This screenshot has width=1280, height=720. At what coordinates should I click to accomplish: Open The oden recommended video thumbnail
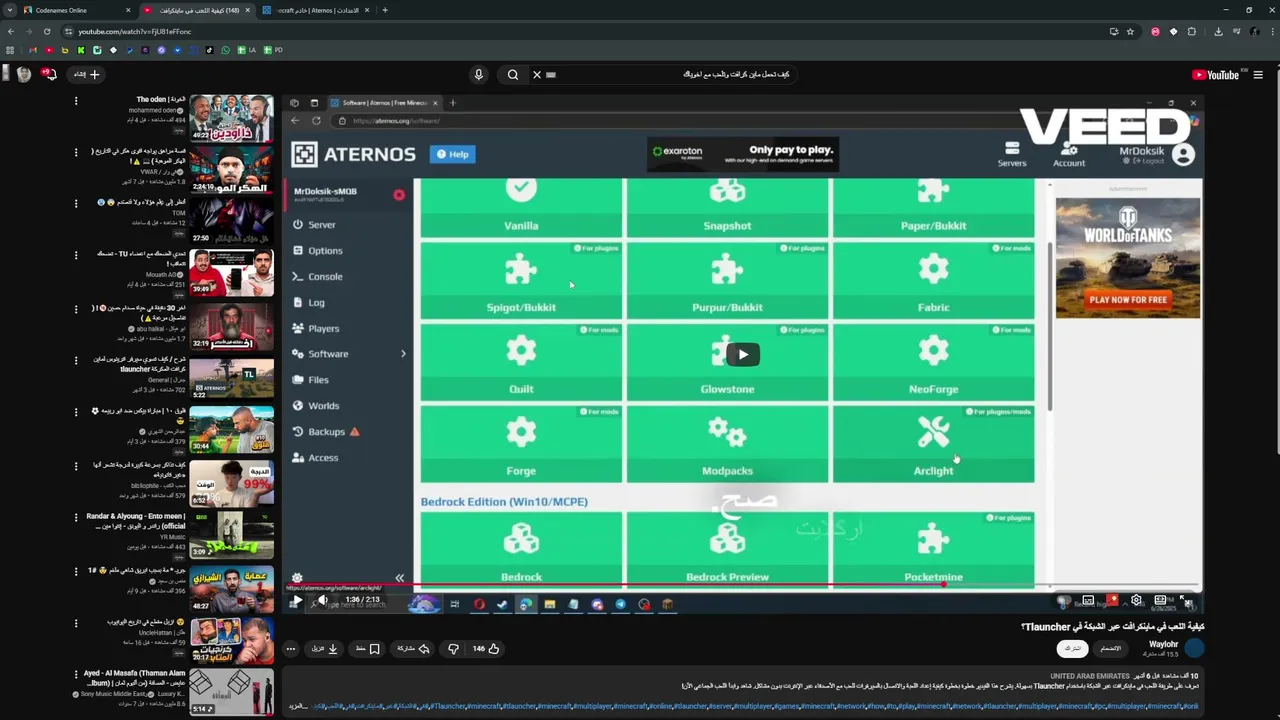(231, 118)
